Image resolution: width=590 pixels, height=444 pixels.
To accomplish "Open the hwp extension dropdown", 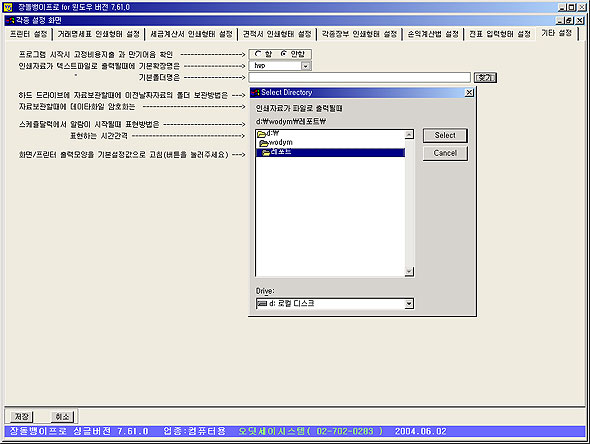I will [306, 66].
